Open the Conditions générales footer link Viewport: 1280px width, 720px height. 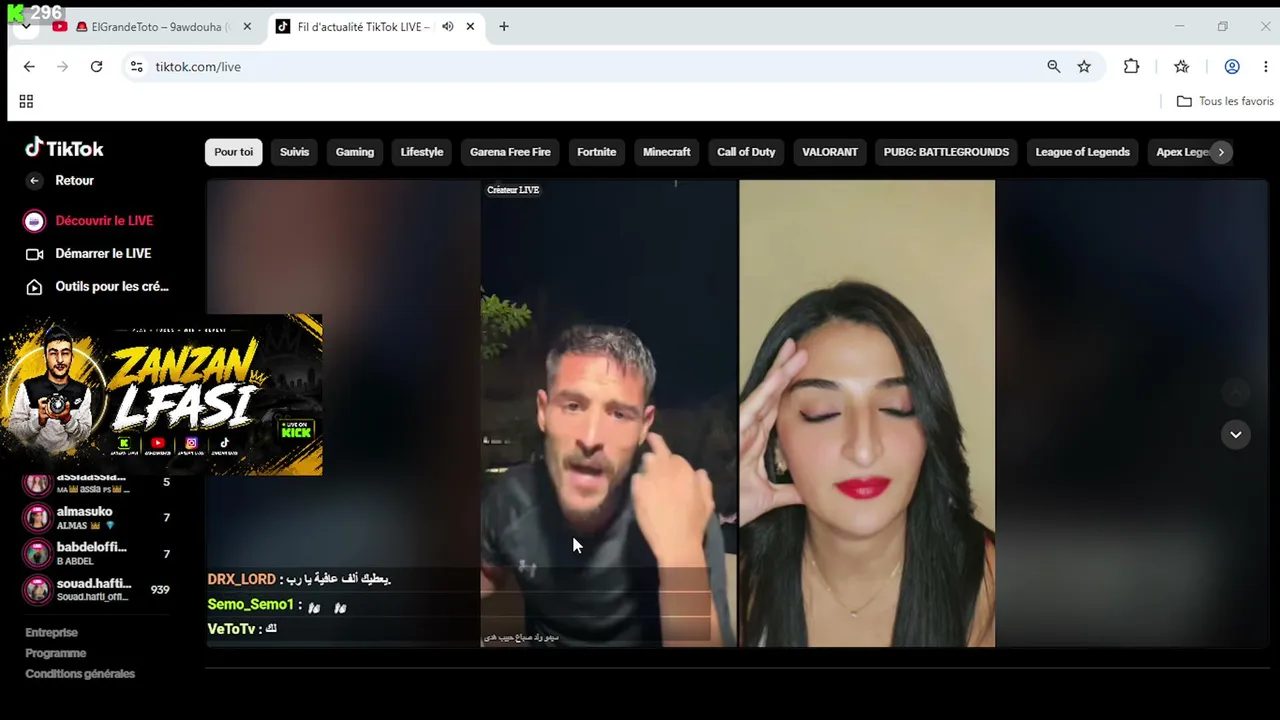point(80,674)
